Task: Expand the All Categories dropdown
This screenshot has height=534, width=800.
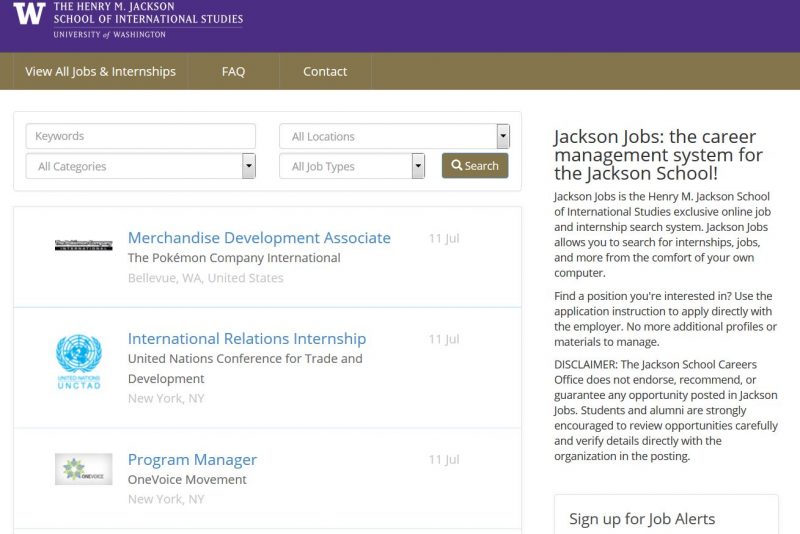Action: click(141, 166)
